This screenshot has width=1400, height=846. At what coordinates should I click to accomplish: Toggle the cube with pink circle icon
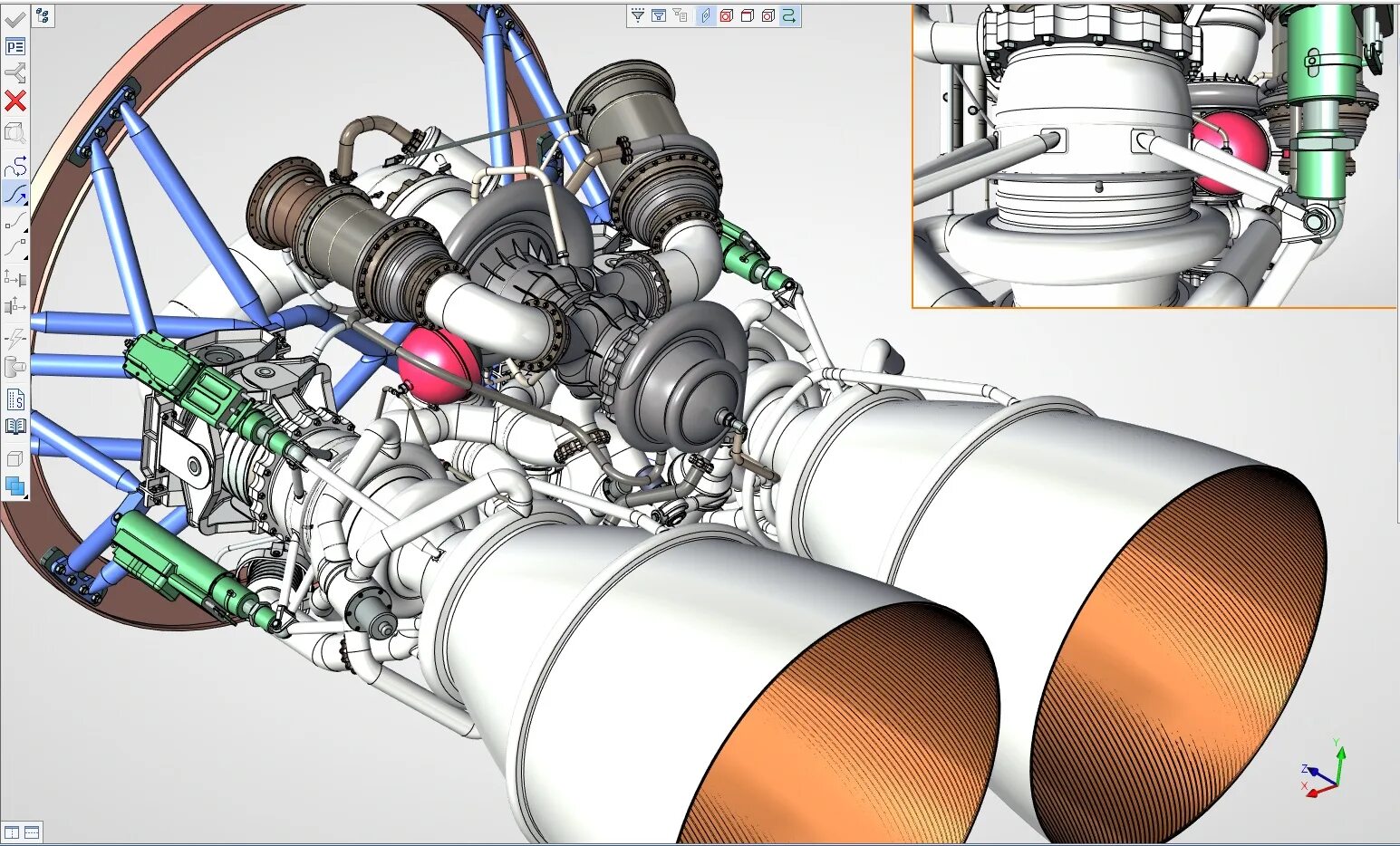pos(768,15)
